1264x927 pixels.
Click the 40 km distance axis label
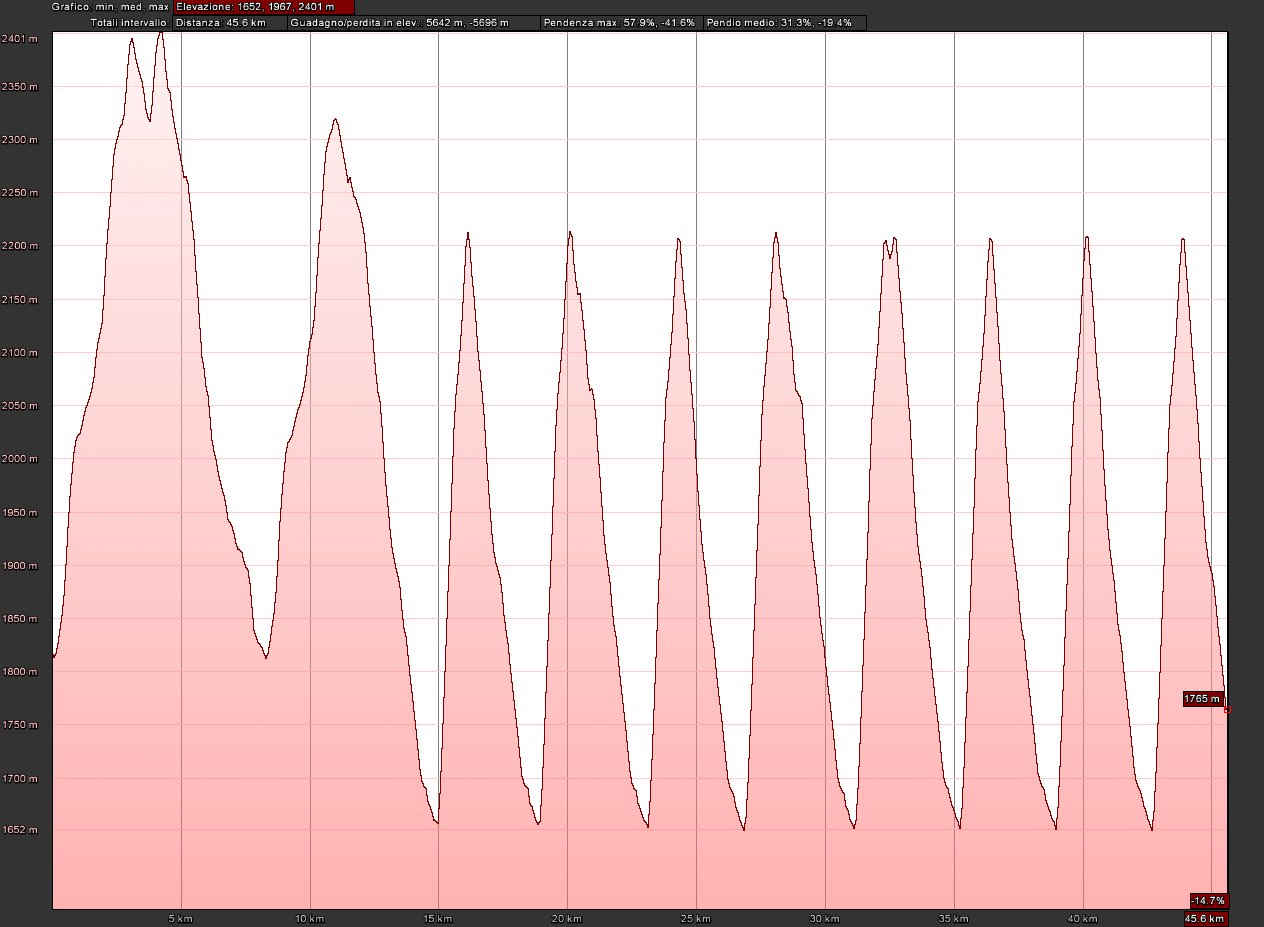(x=1083, y=918)
